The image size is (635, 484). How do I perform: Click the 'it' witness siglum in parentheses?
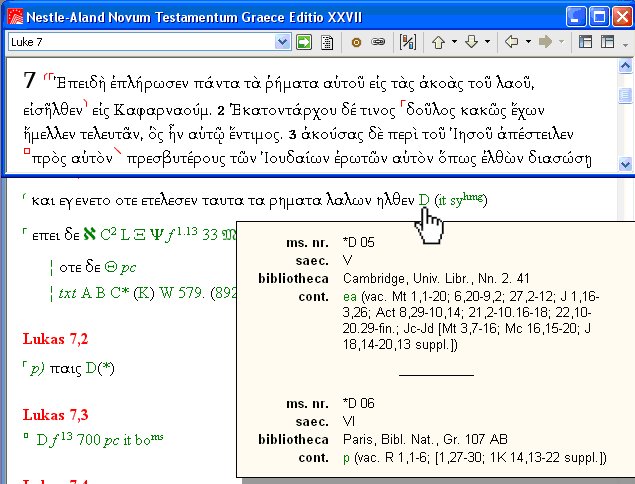(x=442, y=200)
